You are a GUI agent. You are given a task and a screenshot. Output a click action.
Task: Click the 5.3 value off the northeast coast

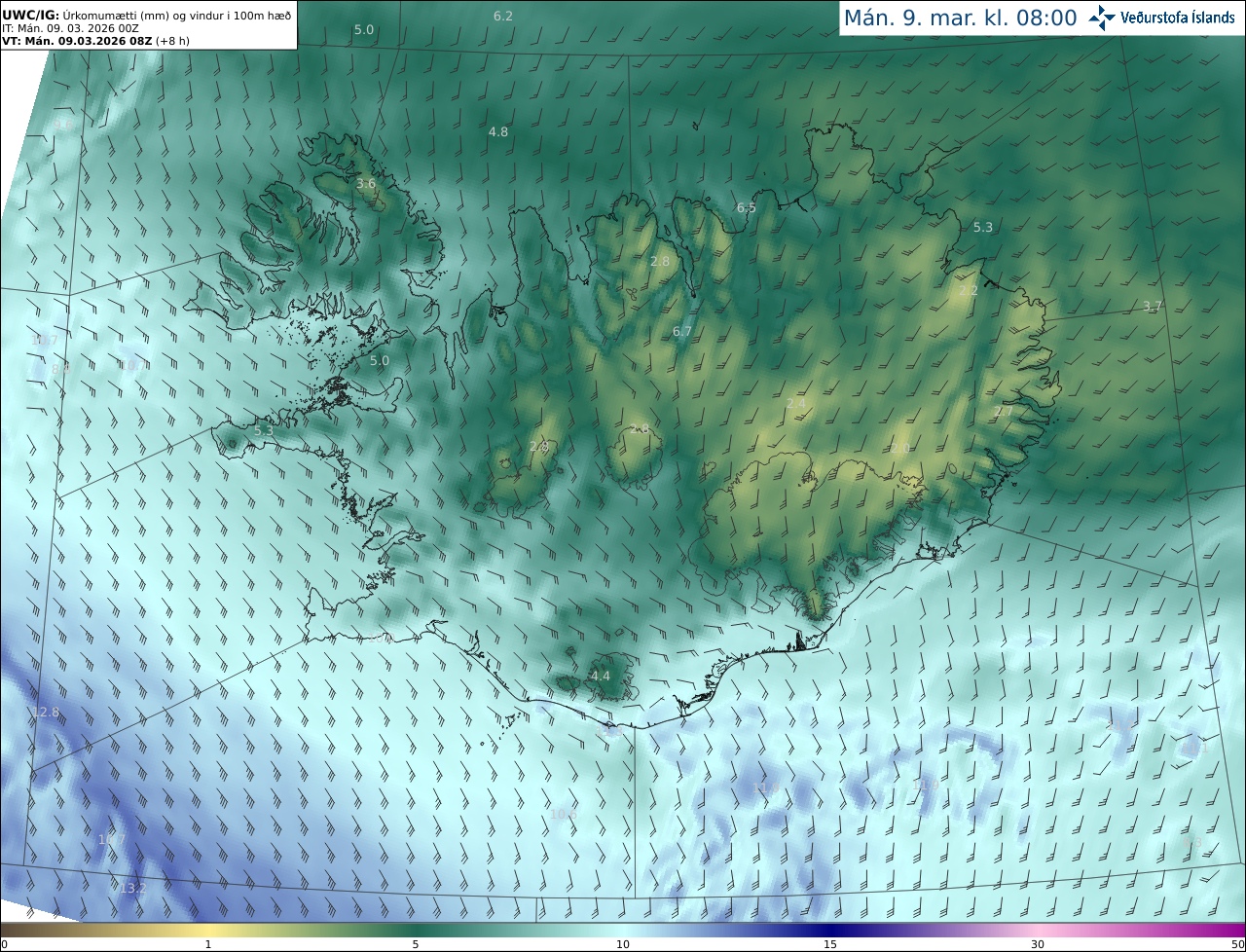point(983,227)
